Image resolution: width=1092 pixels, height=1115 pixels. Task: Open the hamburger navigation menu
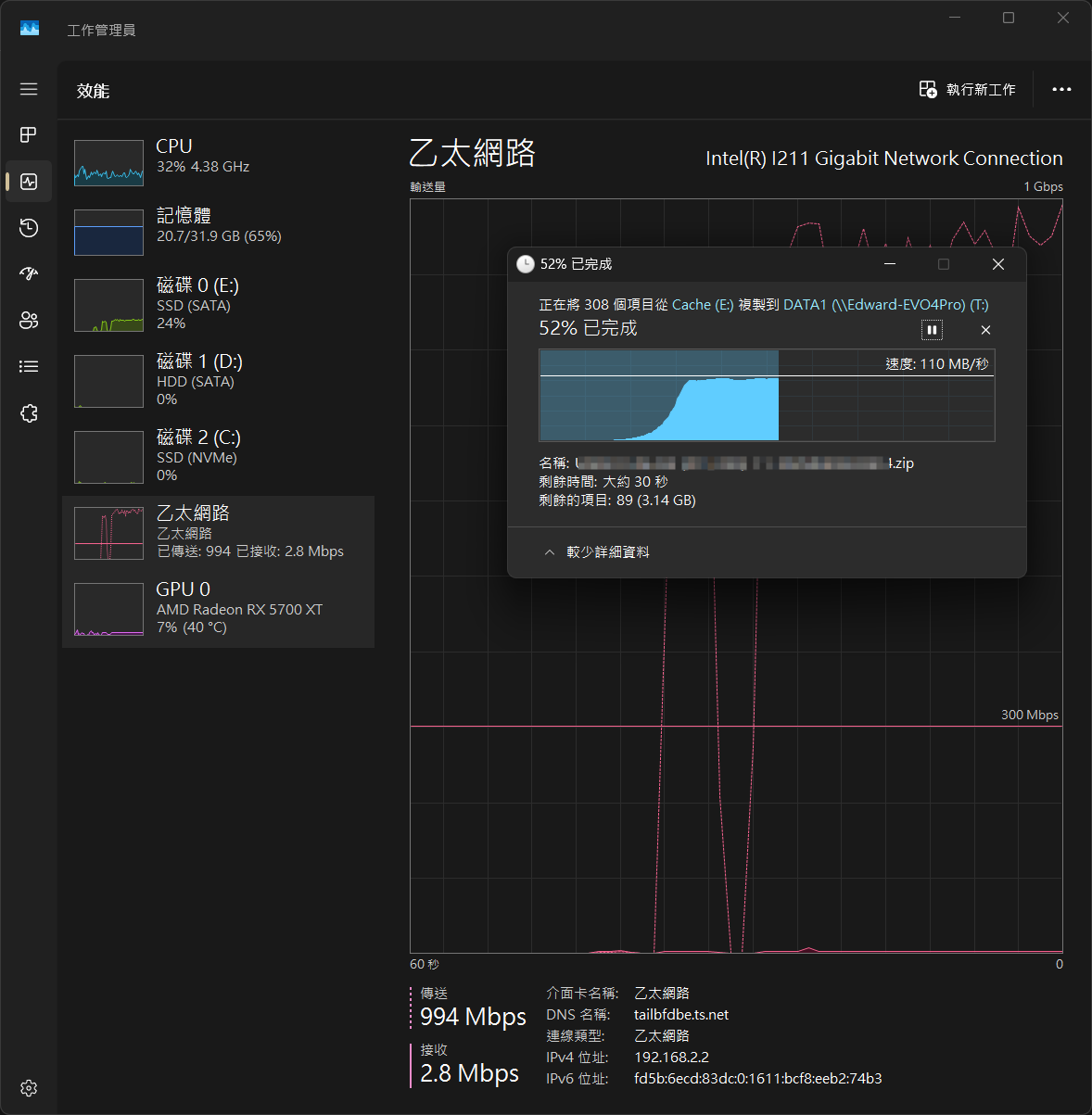[x=29, y=89]
